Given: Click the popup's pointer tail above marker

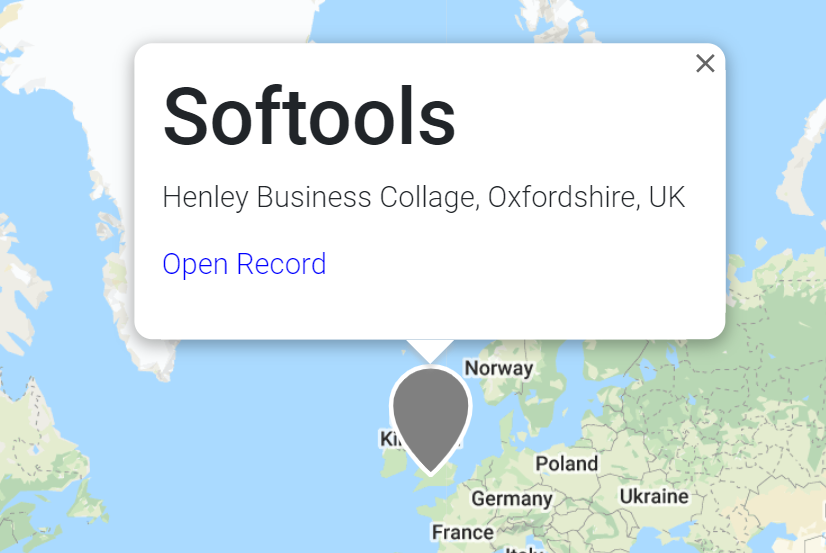Looking at the screenshot, I should coord(430,351).
